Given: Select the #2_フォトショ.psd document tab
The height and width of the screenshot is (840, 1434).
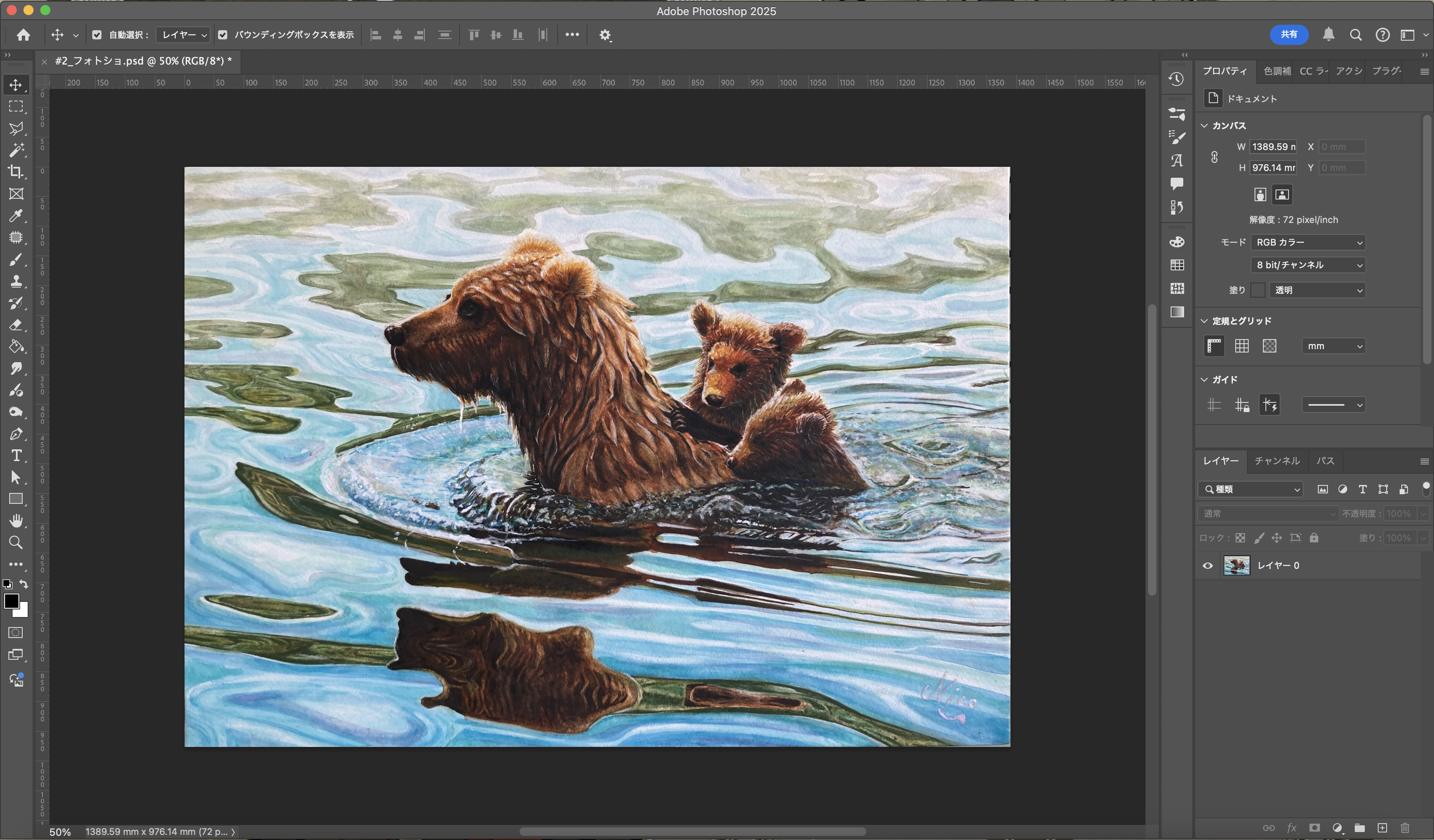Looking at the screenshot, I should pyautogui.click(x=143, y=61).
